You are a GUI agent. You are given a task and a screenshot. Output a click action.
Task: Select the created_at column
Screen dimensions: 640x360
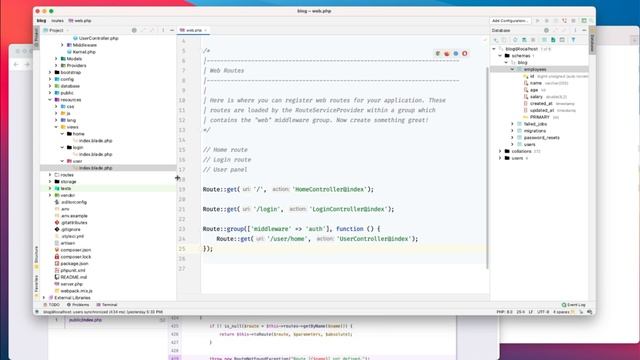pos(541,104)
